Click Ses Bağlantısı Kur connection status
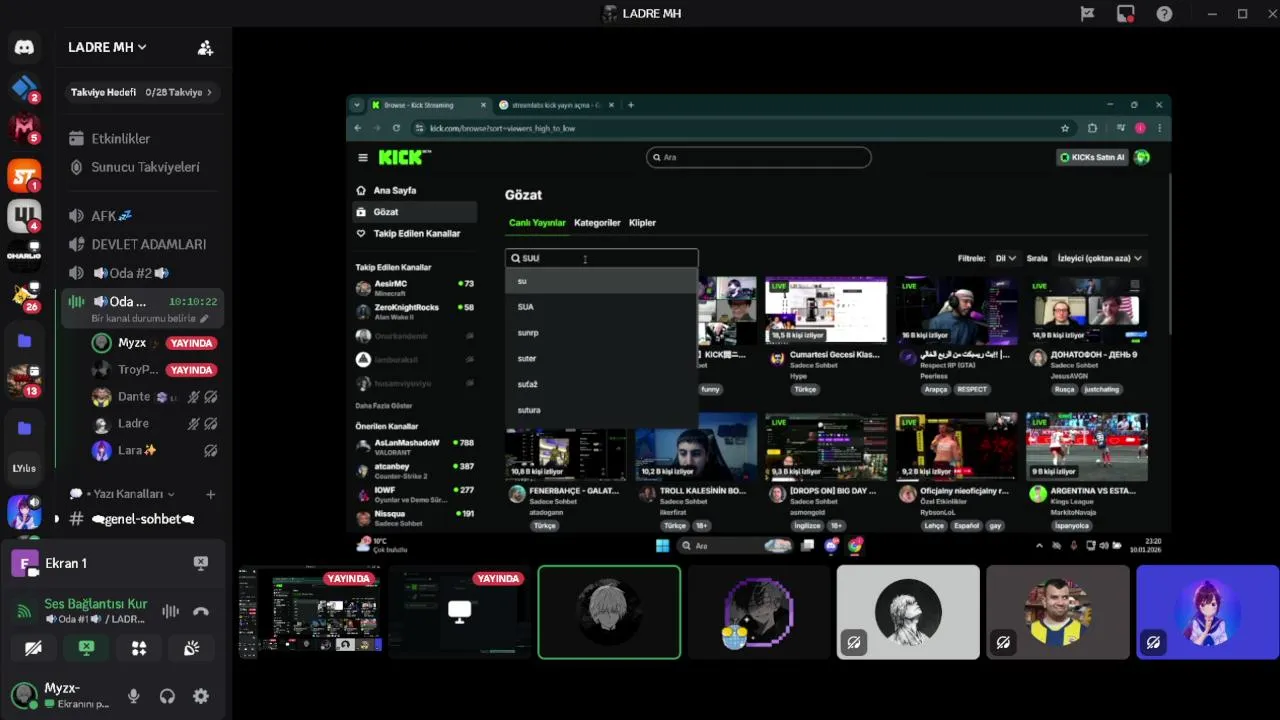1280x720 pixels. click(96, 604)
